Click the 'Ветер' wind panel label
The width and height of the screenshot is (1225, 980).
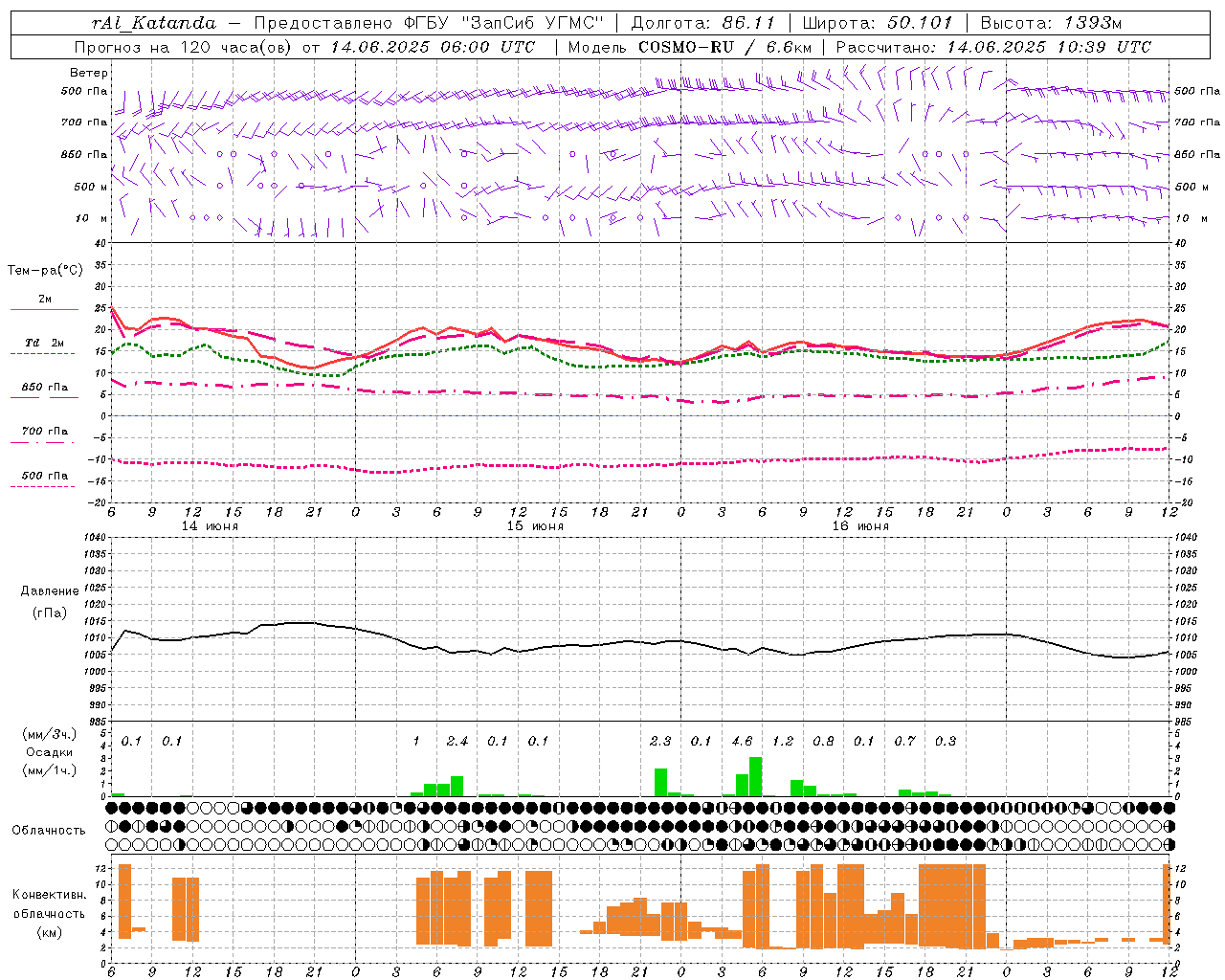point(89,73)
